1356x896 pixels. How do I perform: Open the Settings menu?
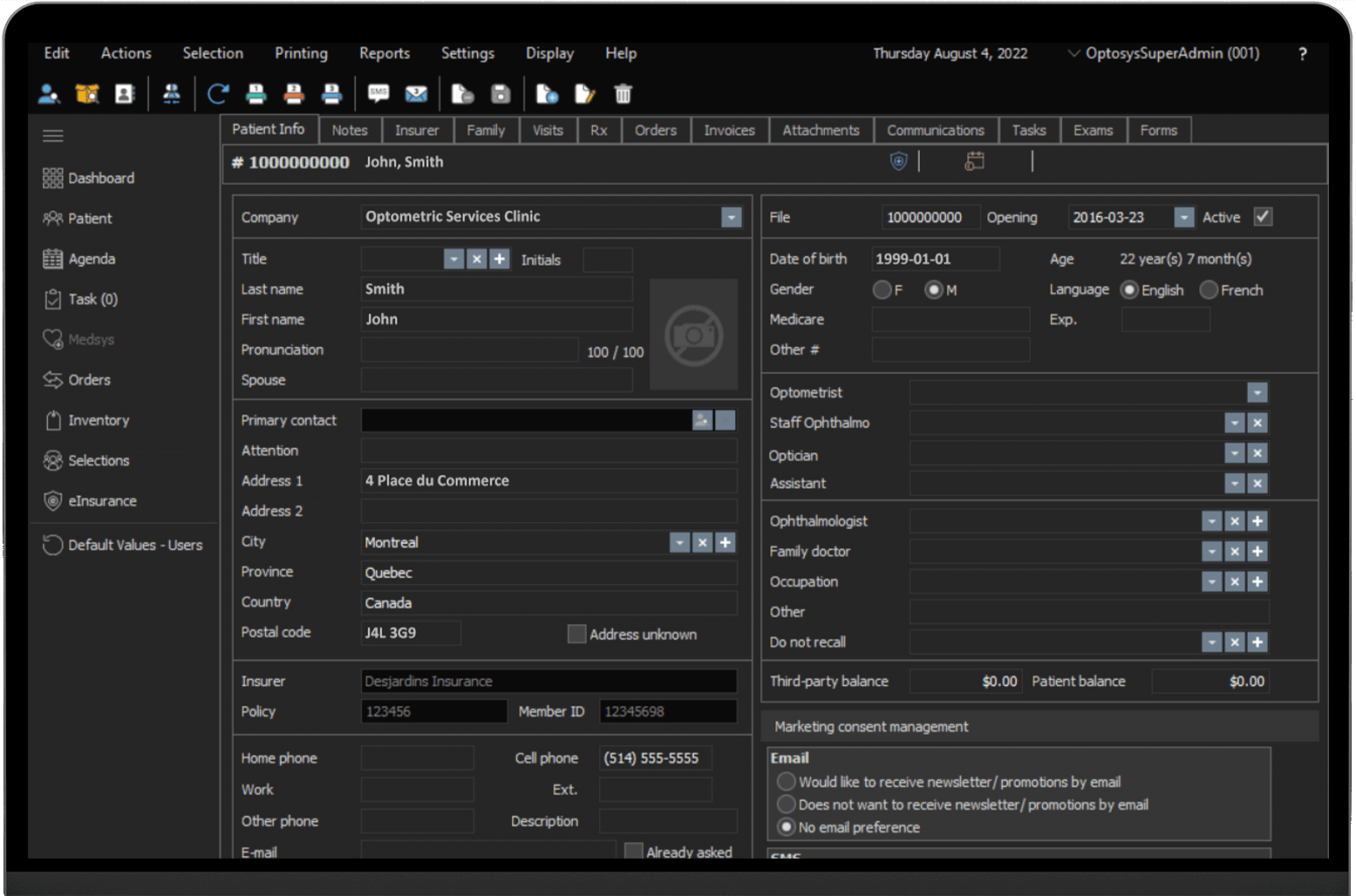[x=467, y=53]
